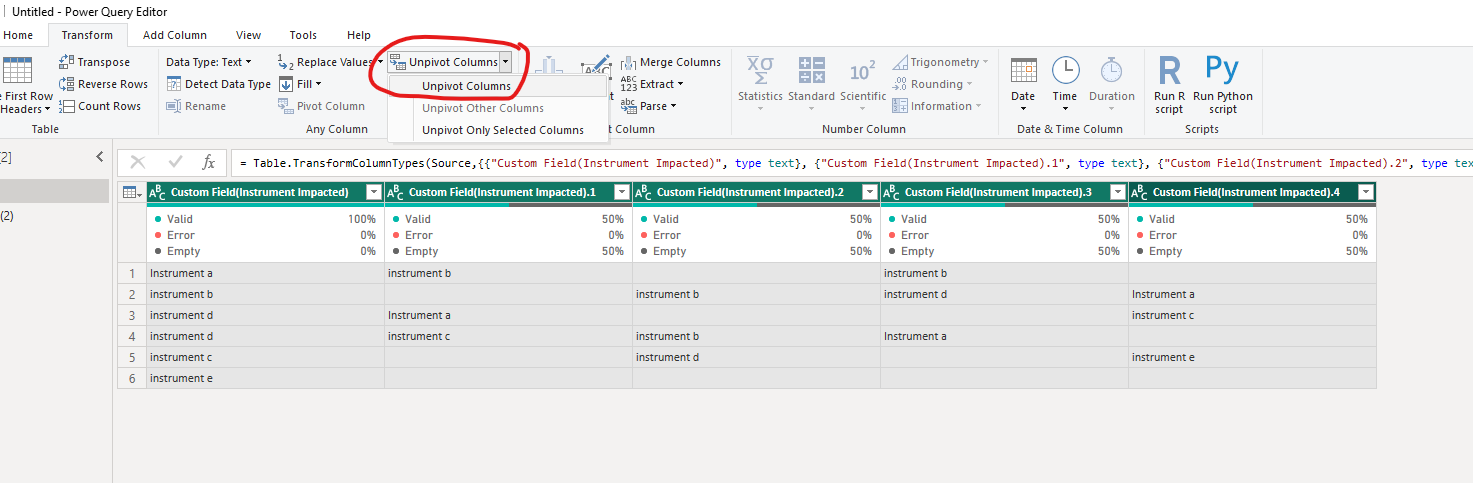Click the 'instrument e' cell in row 6
This screenshot has height=483, width=1473.
(x=265, y=378)
